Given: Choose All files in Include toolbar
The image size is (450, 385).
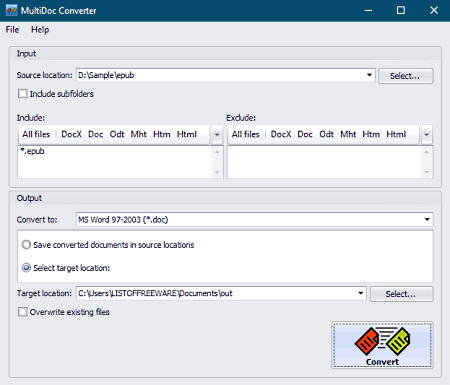Looking at the screenshot, I should pyautogui.click(x=36, y=134).
